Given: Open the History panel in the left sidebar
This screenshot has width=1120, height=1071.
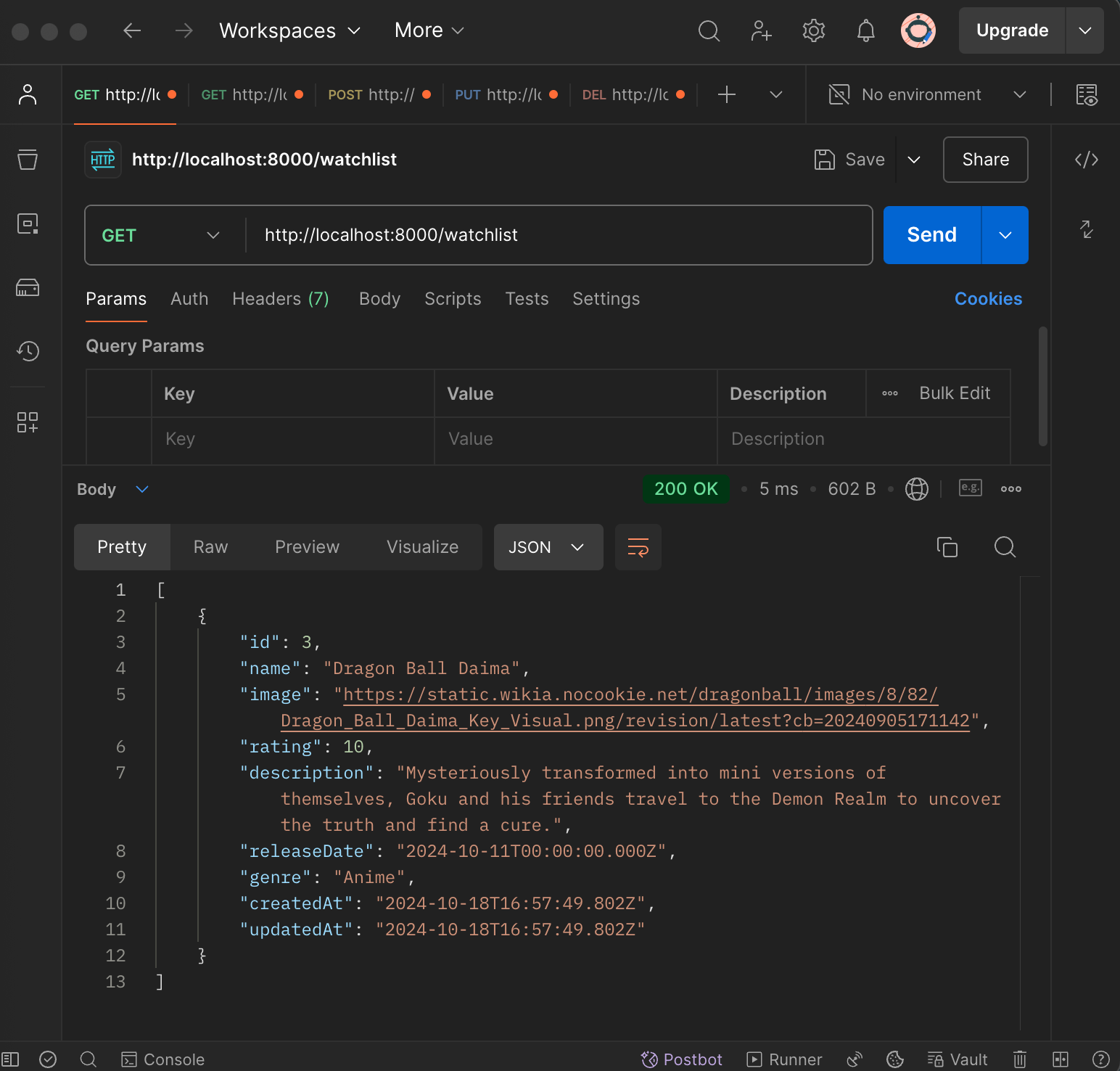Looking at the screenshot, I should (28, 351).
